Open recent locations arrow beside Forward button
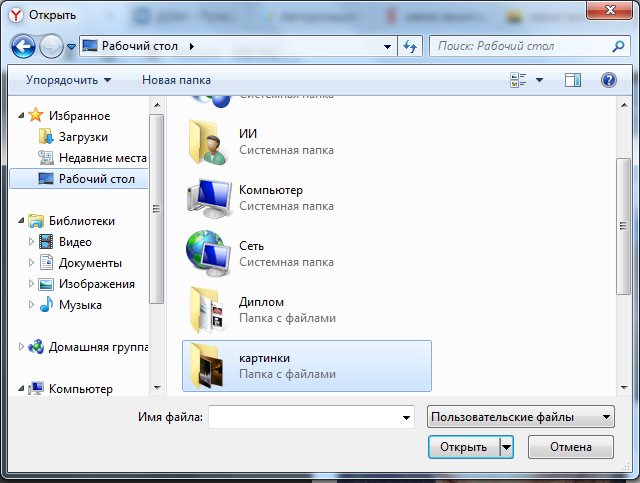 pyautogui.click(x=71, y=47)
